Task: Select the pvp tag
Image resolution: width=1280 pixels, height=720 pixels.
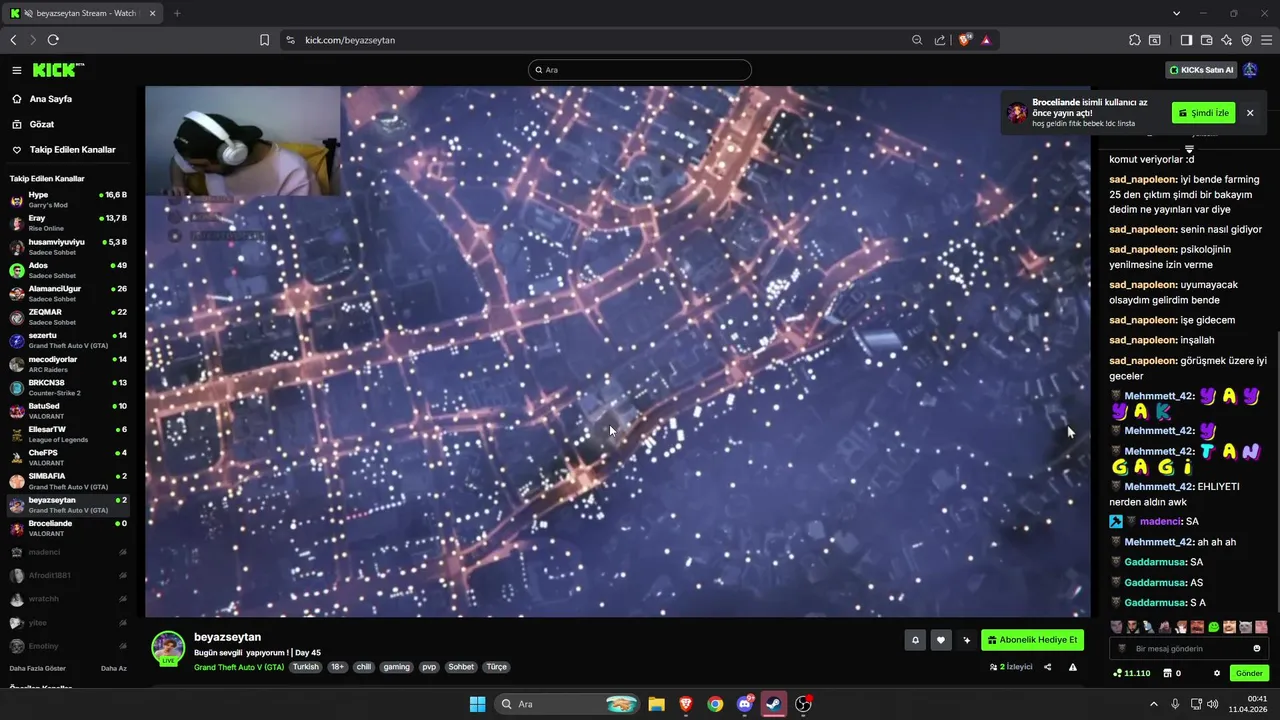Action: coord(429,667)
